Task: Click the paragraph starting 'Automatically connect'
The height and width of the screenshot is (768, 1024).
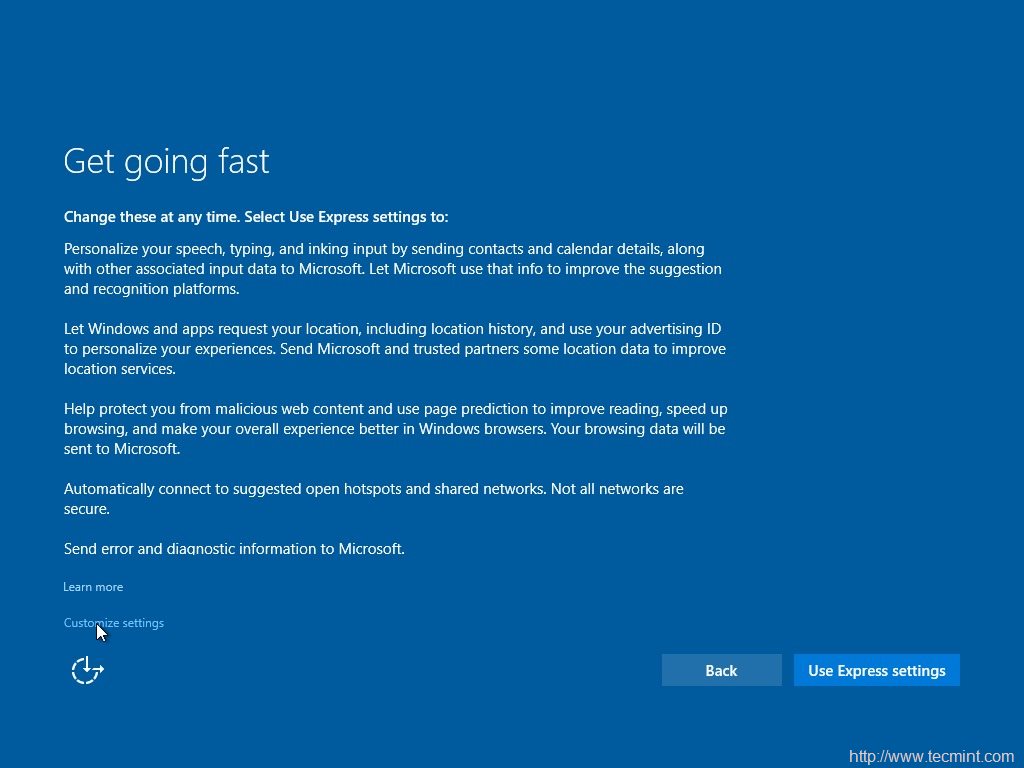Action: click(373, 499)
